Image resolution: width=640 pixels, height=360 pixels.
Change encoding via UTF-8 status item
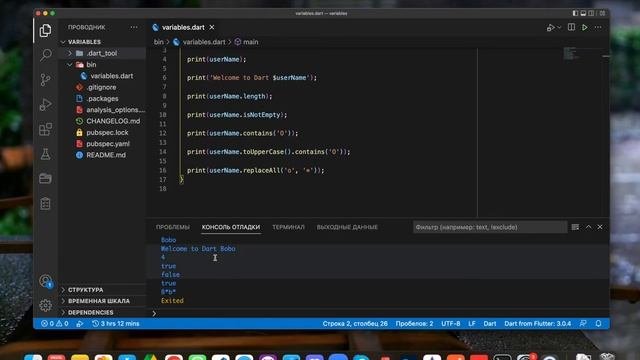click(451, 324)
